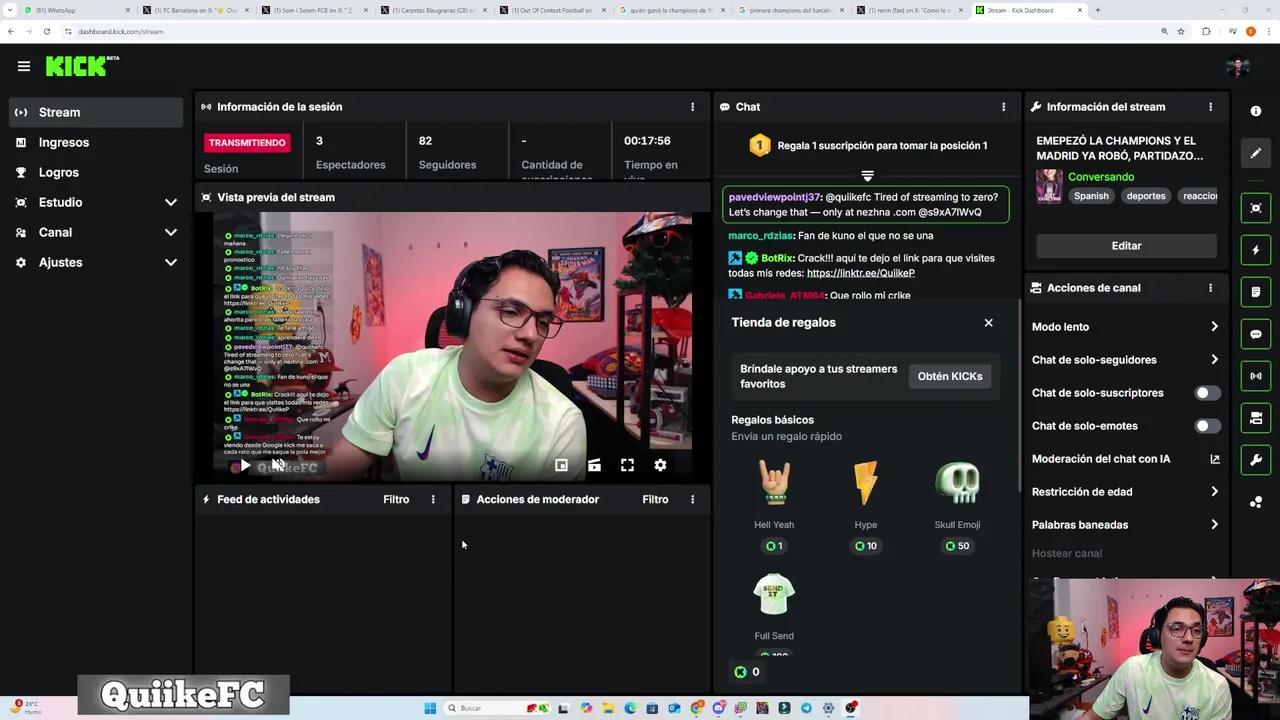This screenshot has height=720, width=1280.
Task: Click the pencil edit icon in right toolbar
Action: coord(1256,153)
